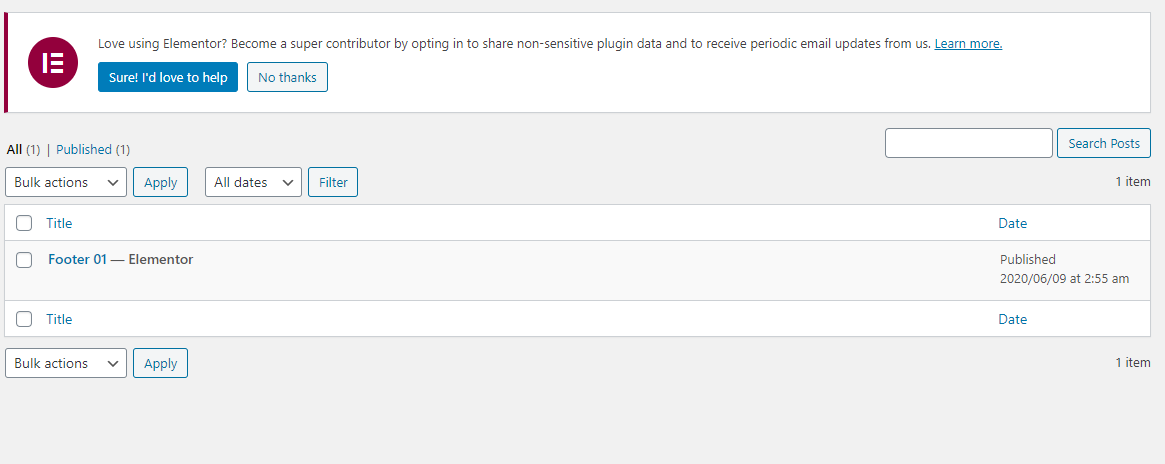Filter by Published posts

[x=84, y=149]
